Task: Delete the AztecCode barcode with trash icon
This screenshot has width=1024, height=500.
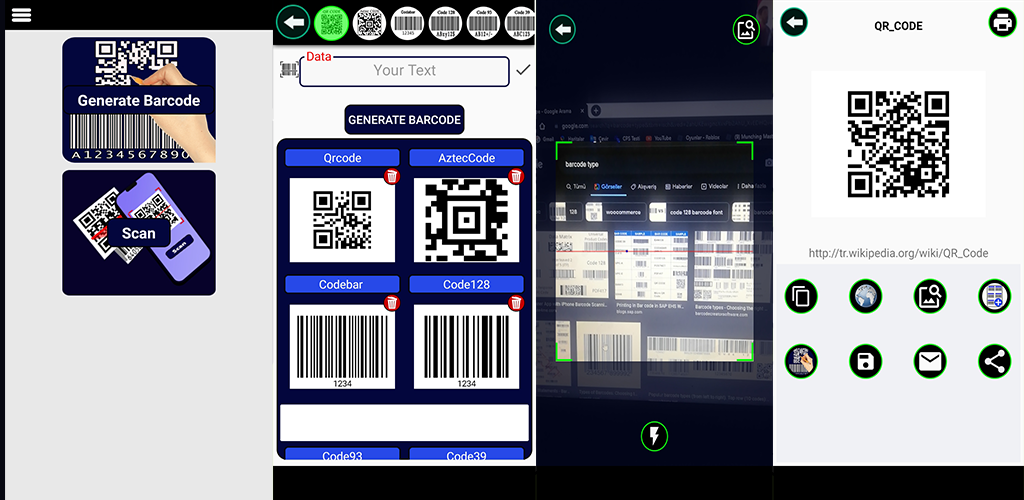Action: tap(516, 176)
